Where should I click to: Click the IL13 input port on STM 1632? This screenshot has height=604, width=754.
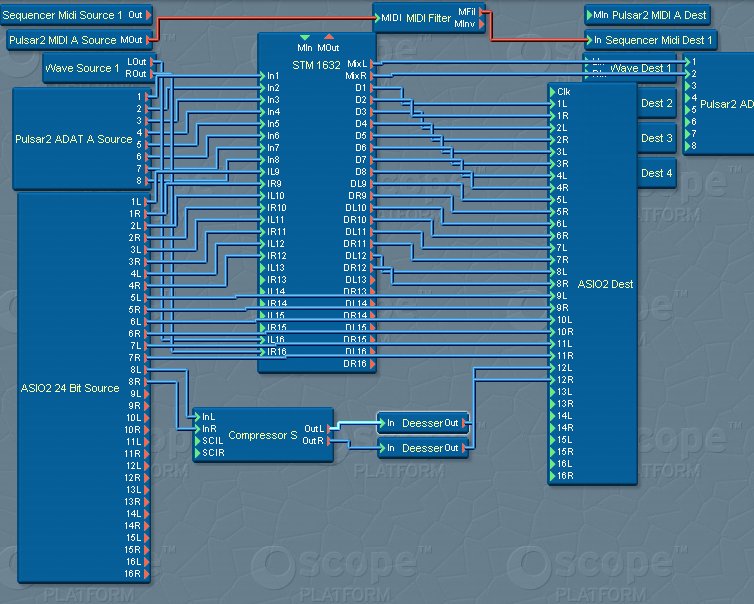(263, 268)
